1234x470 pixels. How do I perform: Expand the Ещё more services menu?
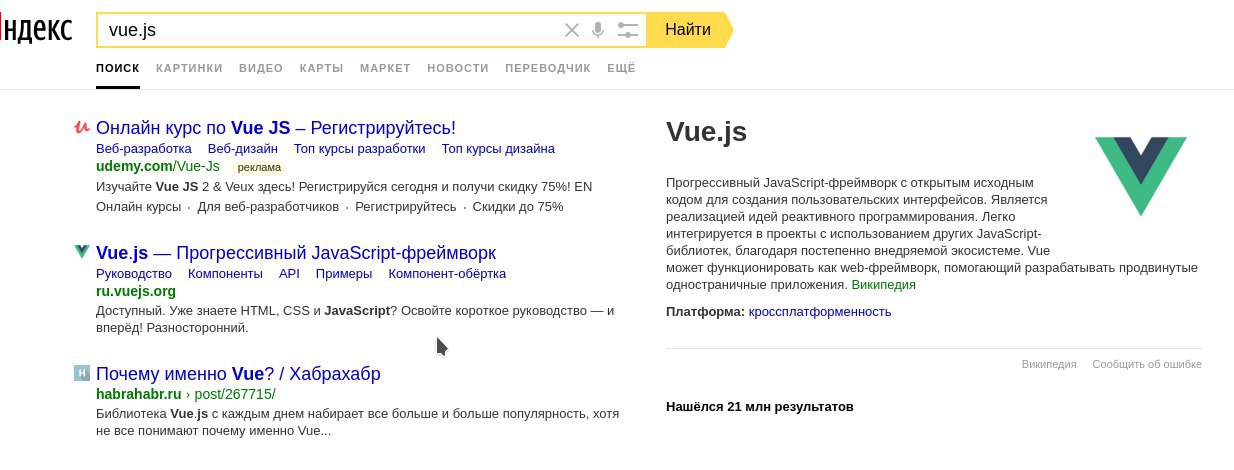[621, 68]
